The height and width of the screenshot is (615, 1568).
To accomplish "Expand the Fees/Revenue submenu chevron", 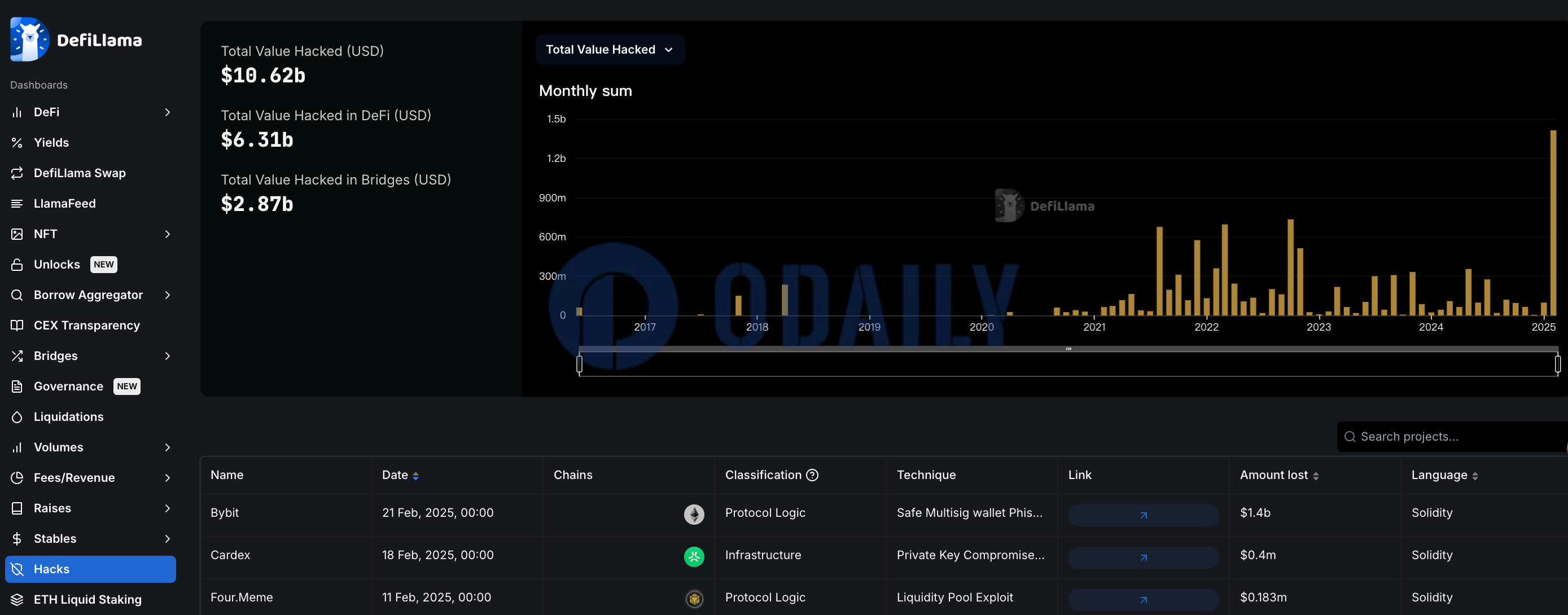I will (x=168, y=477).
